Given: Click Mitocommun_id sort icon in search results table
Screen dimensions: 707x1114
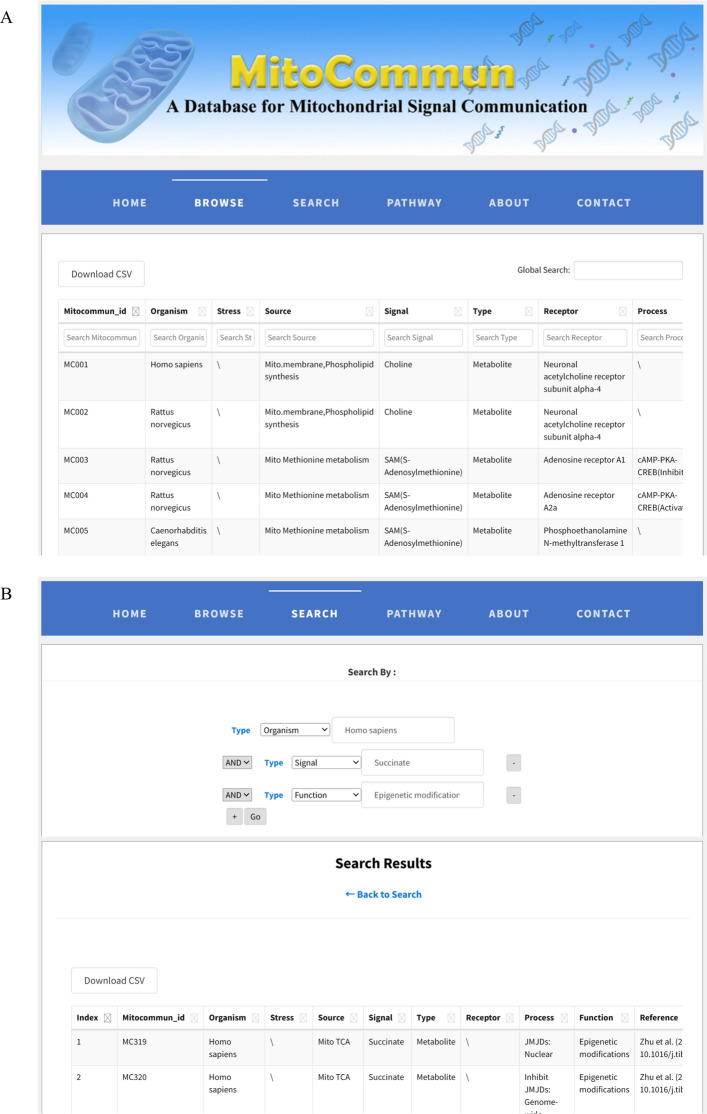Looking at the screenshot, I should coord(194,1017).
